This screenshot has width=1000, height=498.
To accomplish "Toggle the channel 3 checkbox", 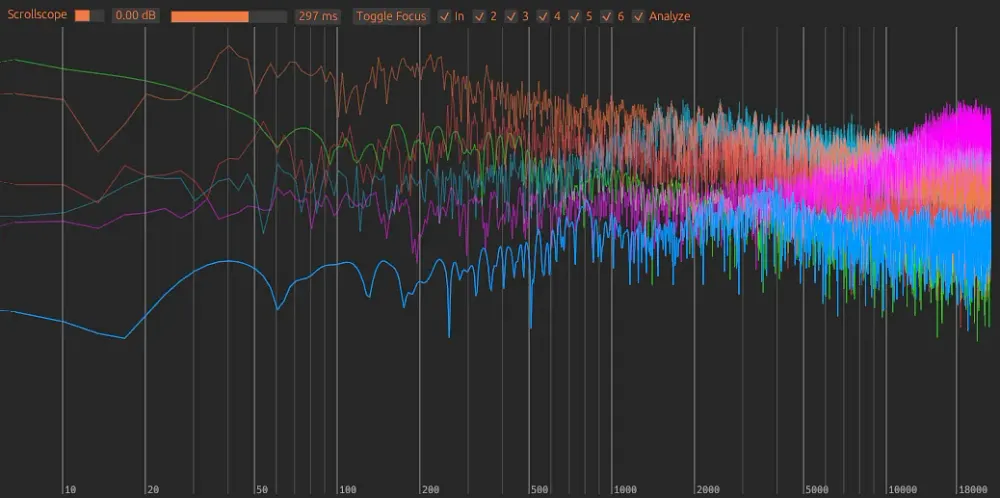I will [511, 16].
